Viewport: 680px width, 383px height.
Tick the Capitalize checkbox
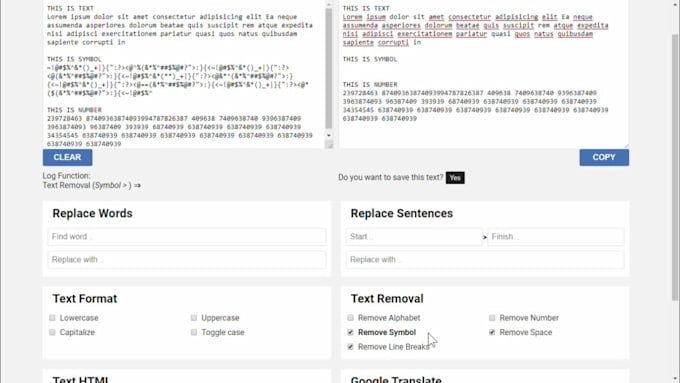52,332
